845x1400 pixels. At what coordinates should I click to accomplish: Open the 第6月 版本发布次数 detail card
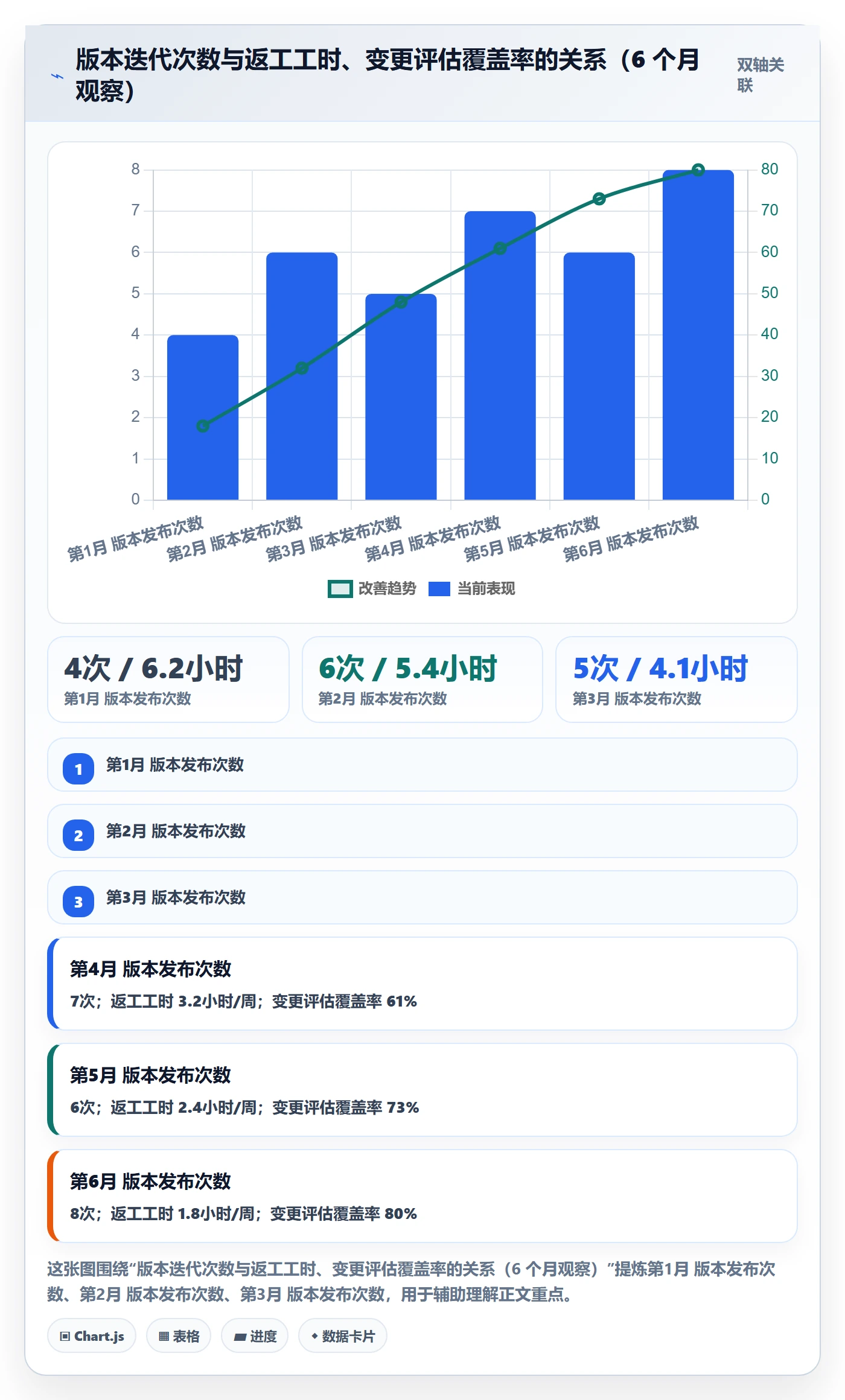pyautogui.click(x=422, y=1196)
